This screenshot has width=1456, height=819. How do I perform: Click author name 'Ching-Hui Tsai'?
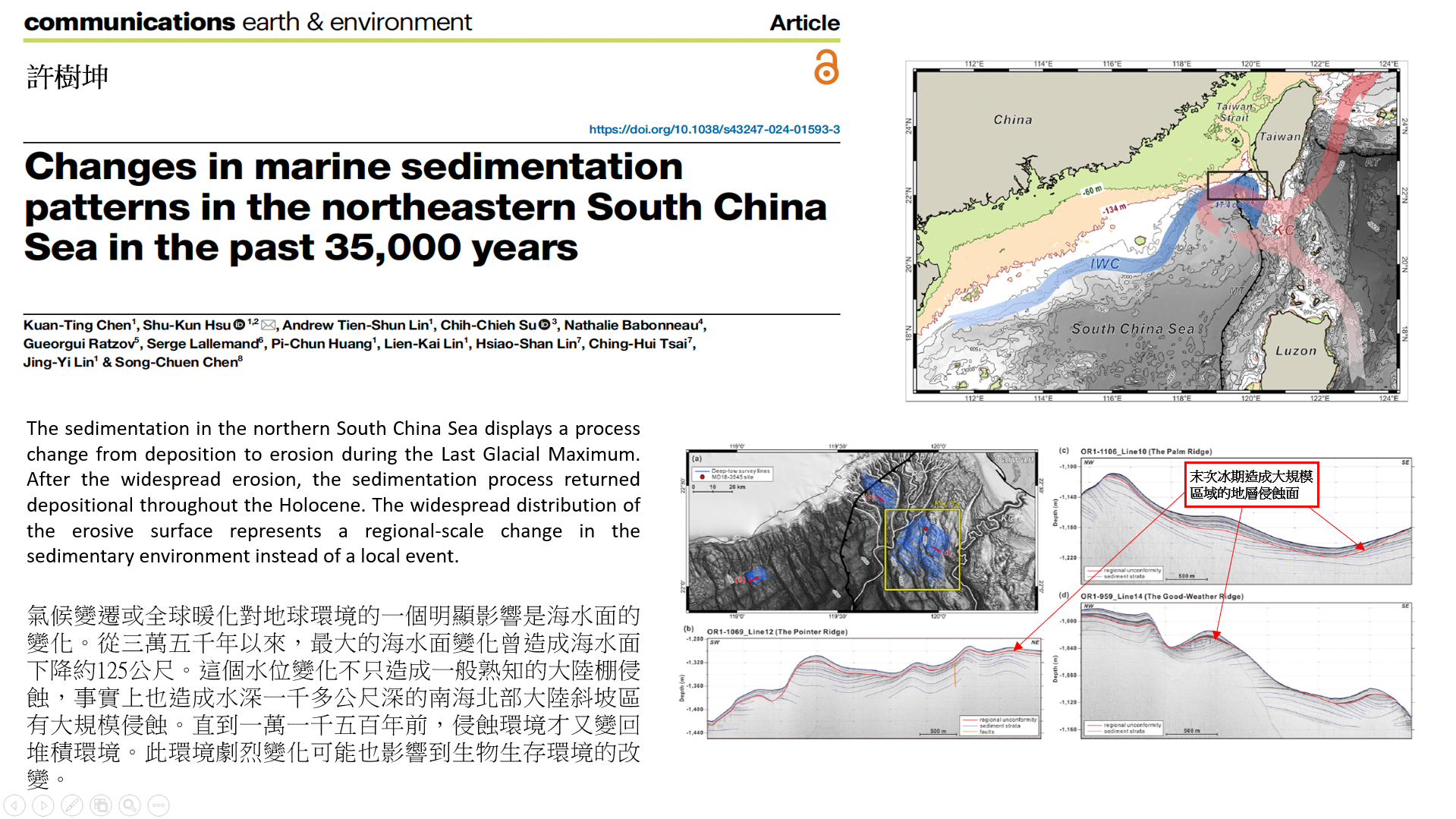click(638, 344)
